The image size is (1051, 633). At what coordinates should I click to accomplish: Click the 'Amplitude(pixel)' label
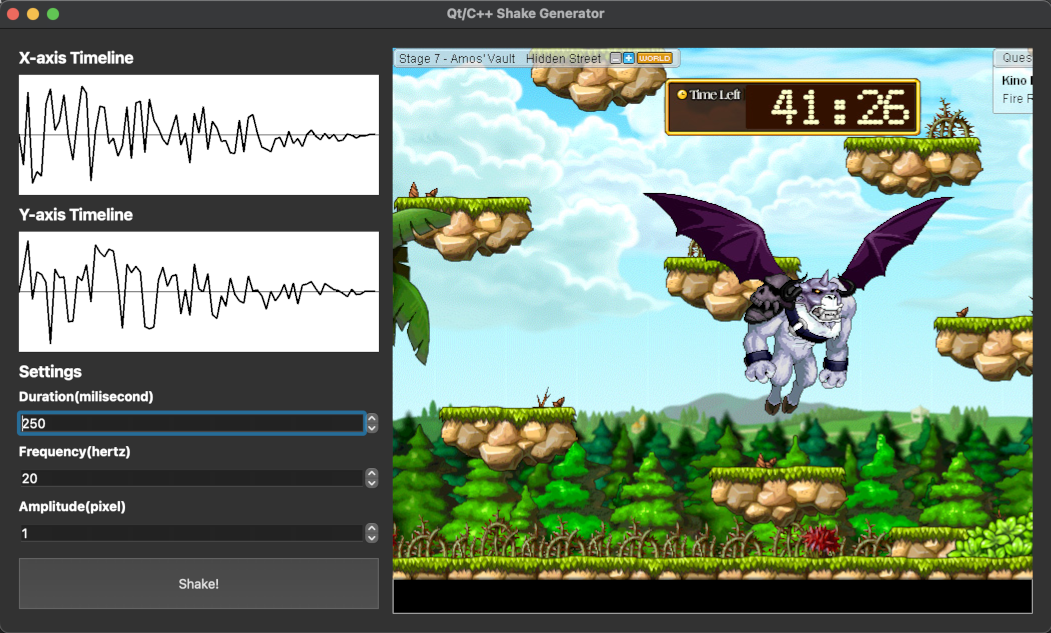pyautogui.click(x=72, y=506)
